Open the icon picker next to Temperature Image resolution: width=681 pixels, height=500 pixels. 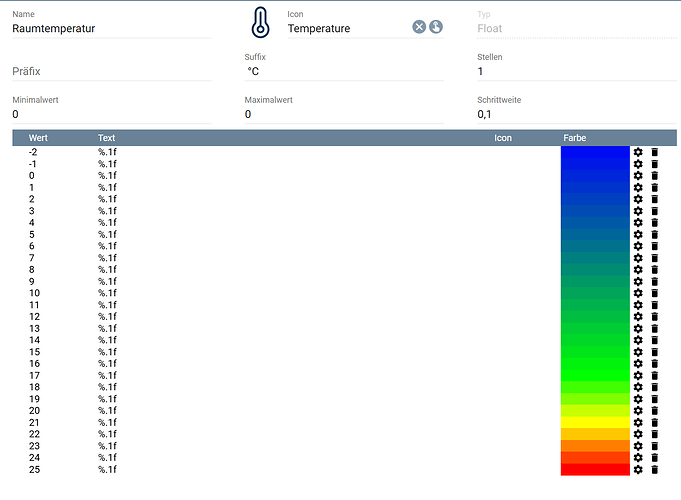(x=436, y=27)
